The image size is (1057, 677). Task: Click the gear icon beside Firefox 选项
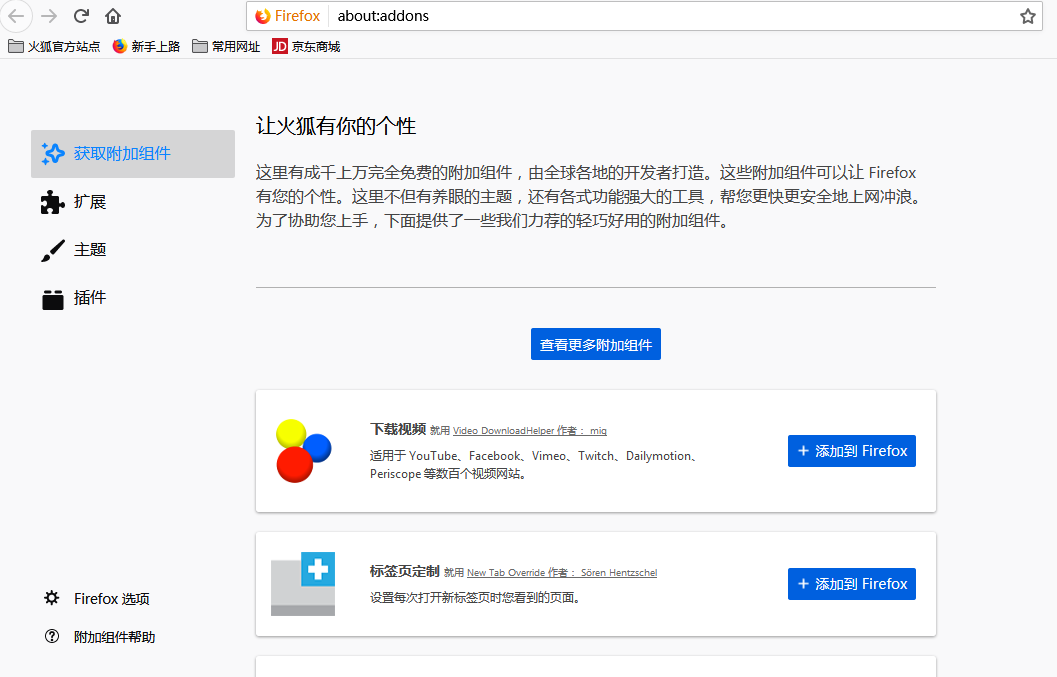[52, 598]
